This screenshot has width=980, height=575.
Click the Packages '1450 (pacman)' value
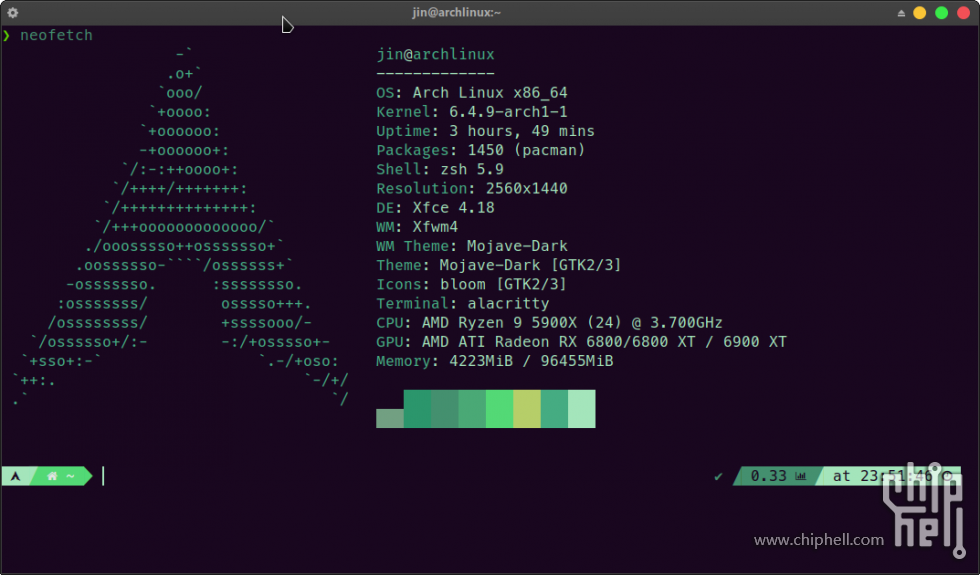click(526, 150)
